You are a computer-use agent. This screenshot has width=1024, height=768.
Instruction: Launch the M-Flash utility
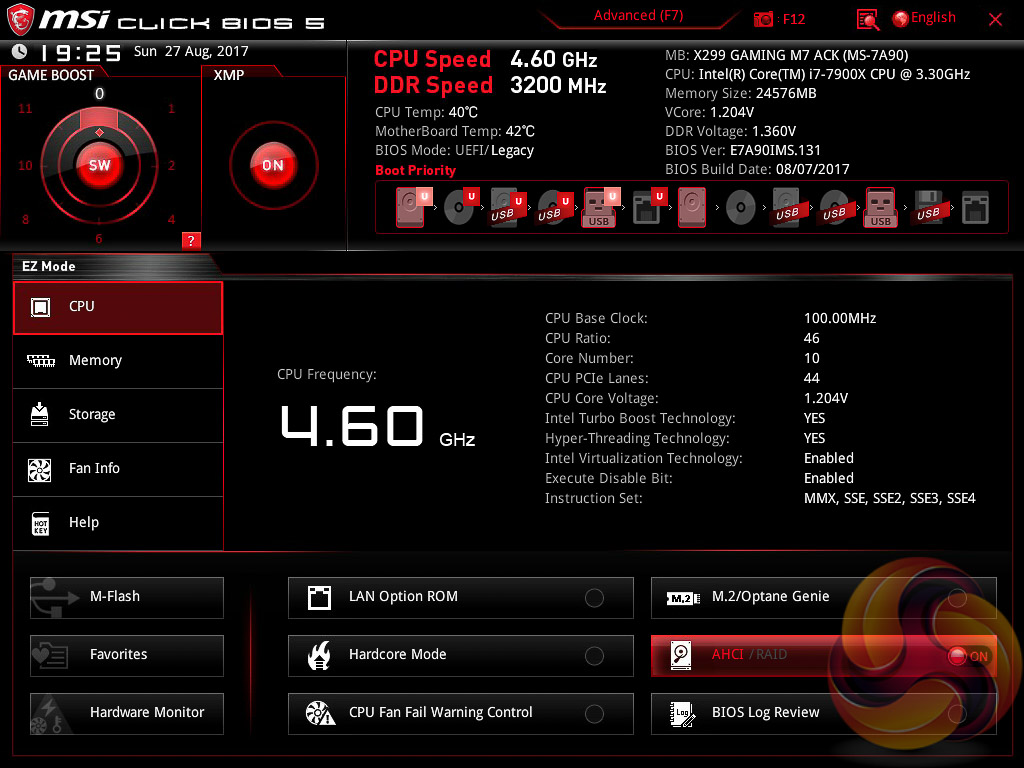coord(127,597)
